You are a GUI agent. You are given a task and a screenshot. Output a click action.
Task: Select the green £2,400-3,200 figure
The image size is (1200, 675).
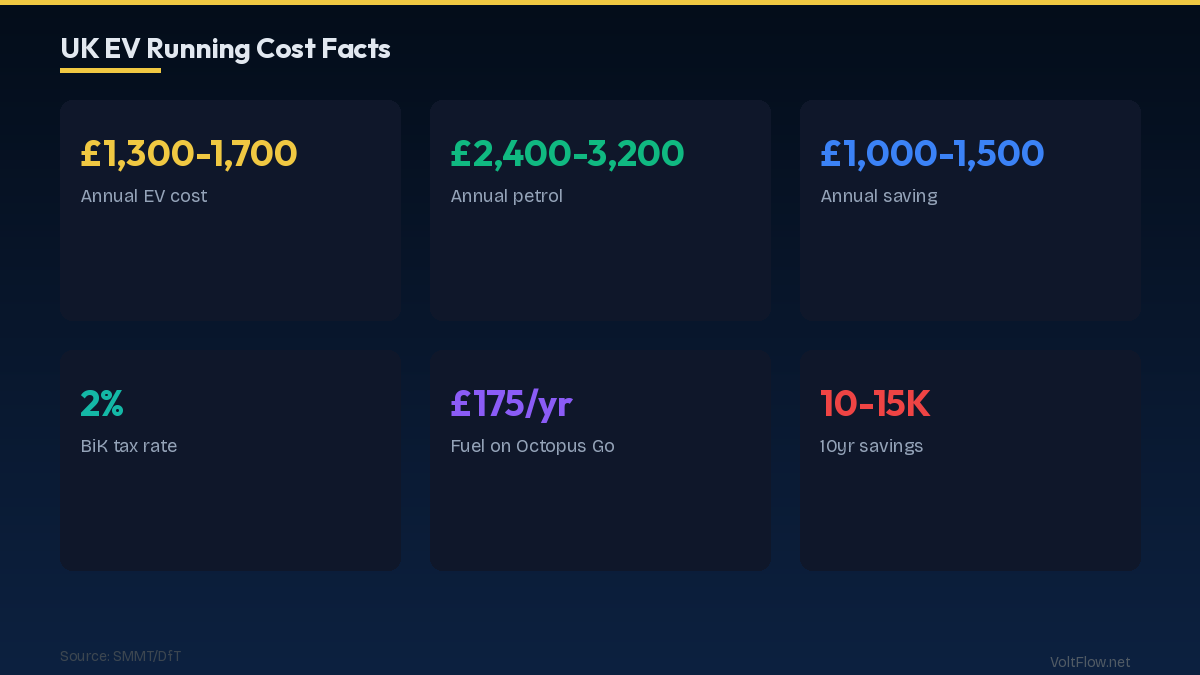[567, 153]
